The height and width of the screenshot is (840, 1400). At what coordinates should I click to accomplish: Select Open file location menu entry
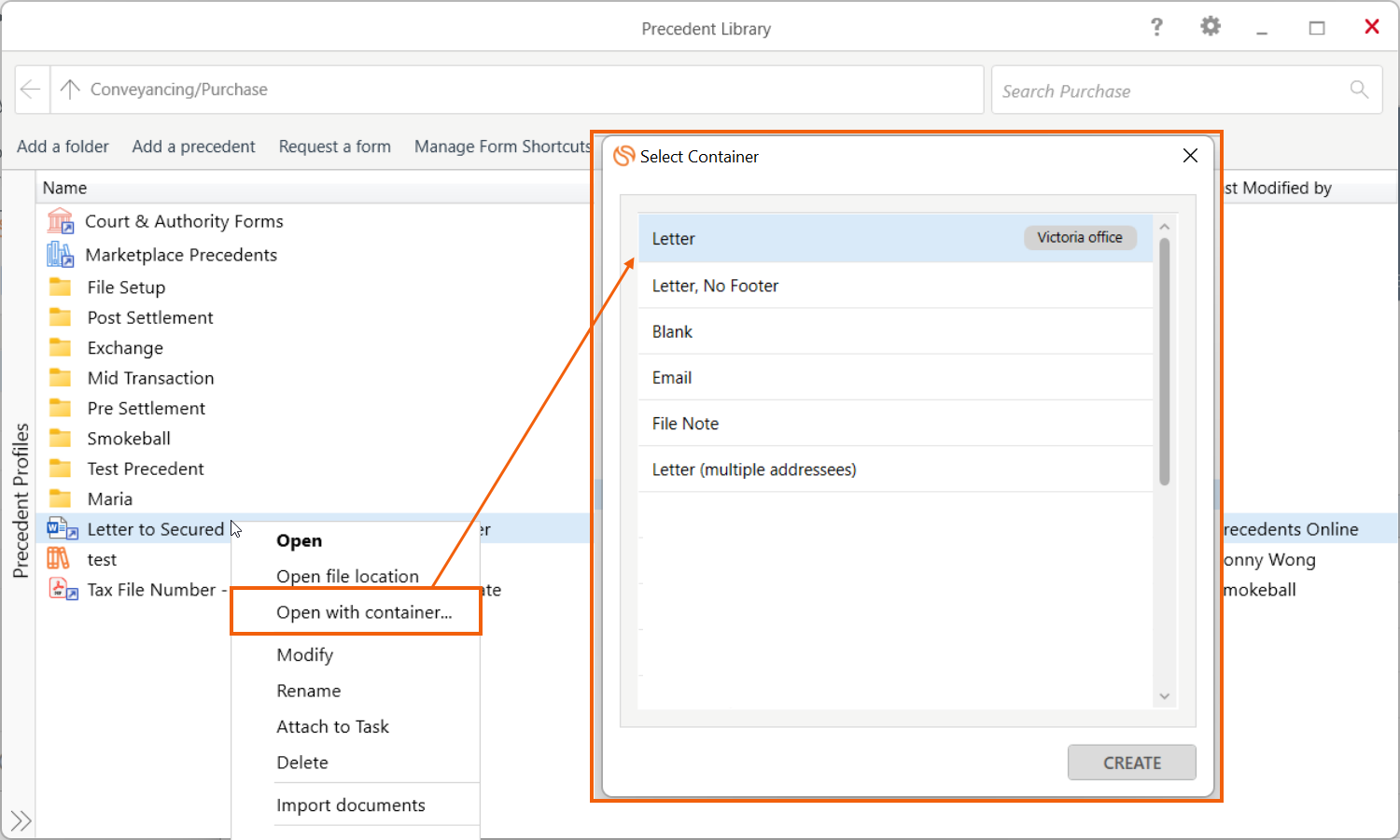[x=347, y=577]
